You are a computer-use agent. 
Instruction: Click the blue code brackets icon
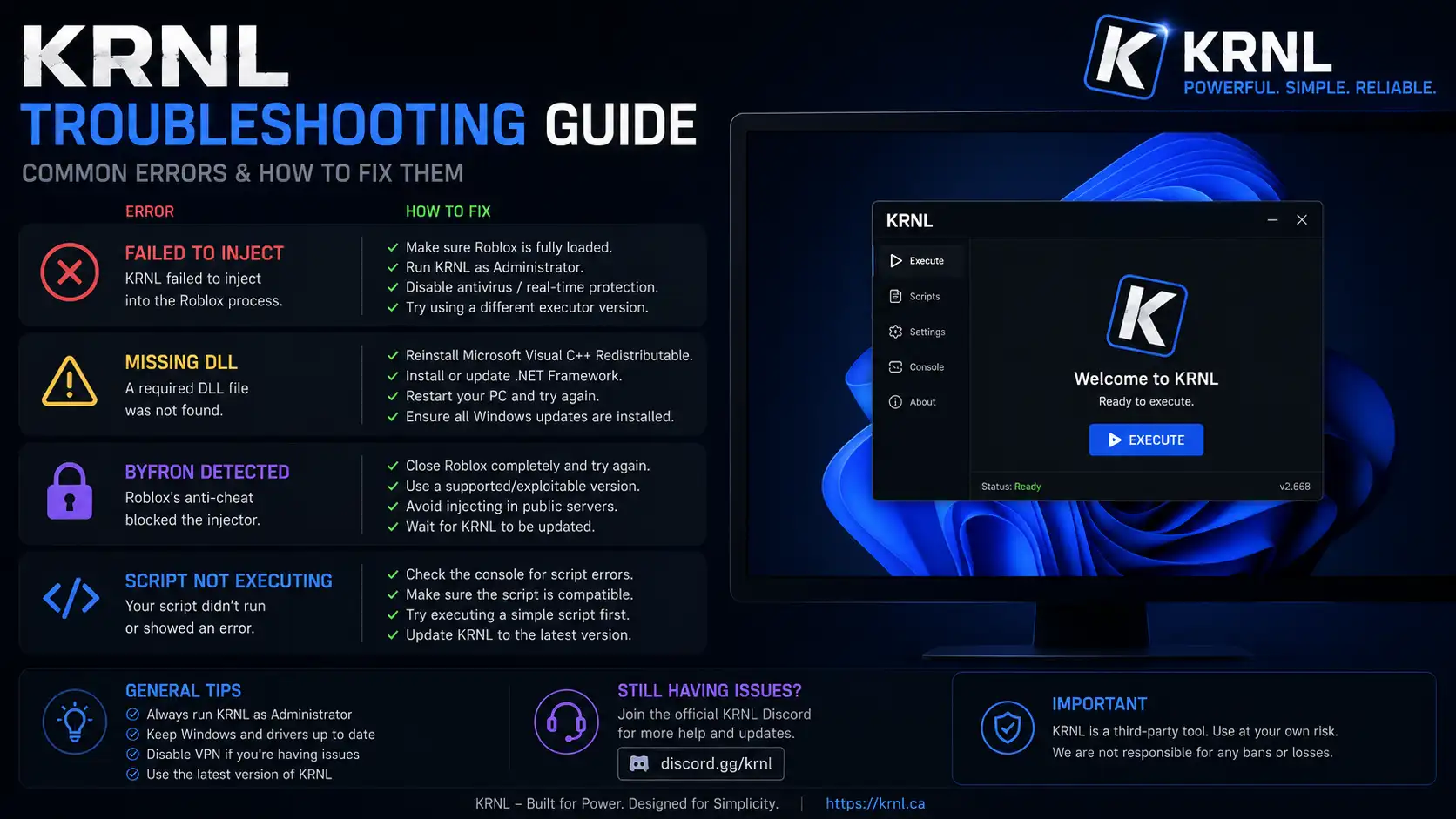(71, 599)
